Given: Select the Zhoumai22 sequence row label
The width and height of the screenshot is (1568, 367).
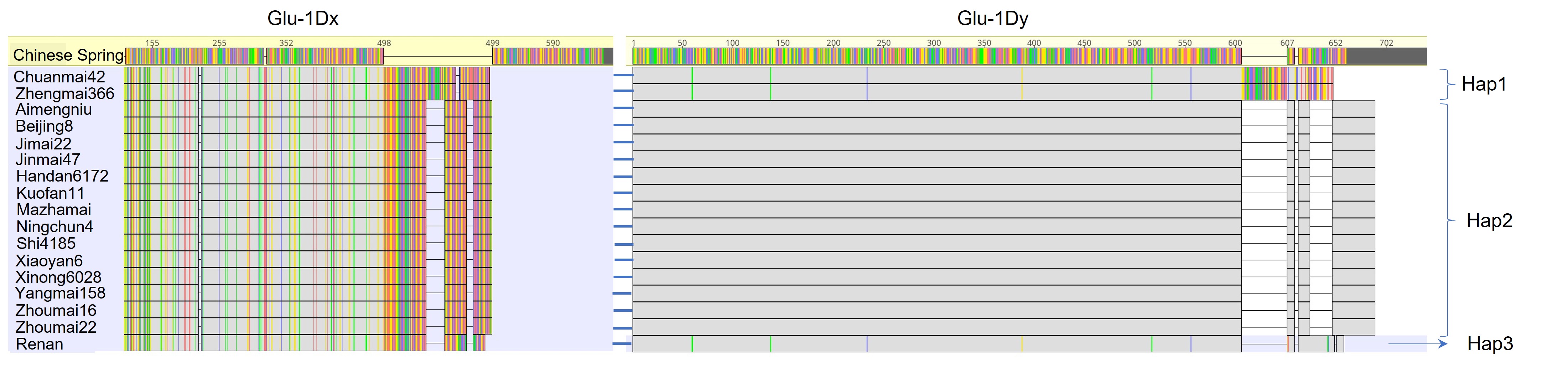Looking at the screenshot, I should click(56, 327).
